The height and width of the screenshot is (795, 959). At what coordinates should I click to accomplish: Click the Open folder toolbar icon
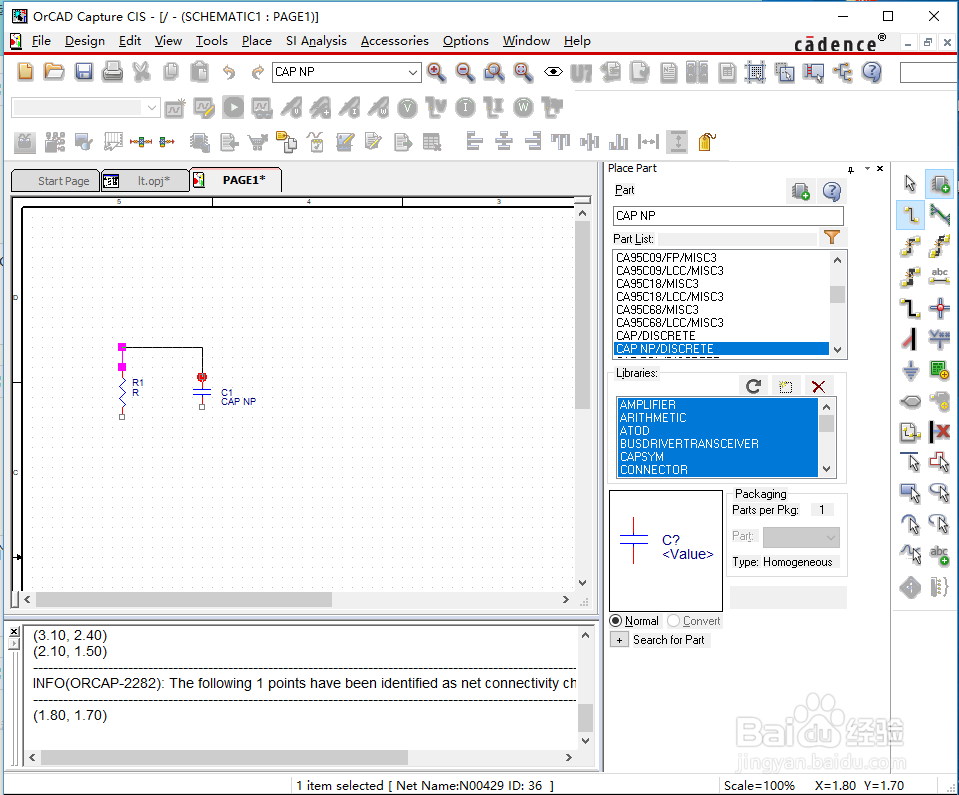[x=54, y=72]
